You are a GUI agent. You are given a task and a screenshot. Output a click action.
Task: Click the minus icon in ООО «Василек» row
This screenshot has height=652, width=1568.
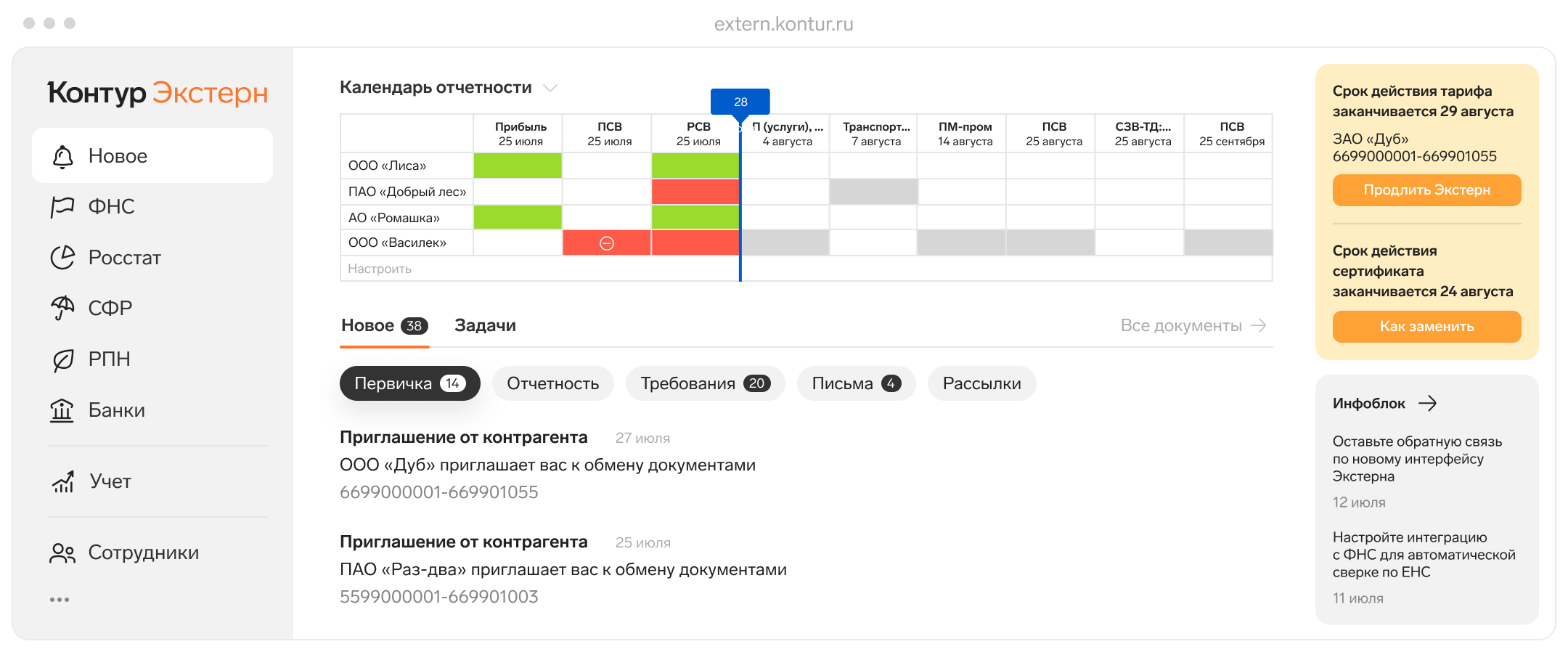pyautogui.click(x=607, y=243)
